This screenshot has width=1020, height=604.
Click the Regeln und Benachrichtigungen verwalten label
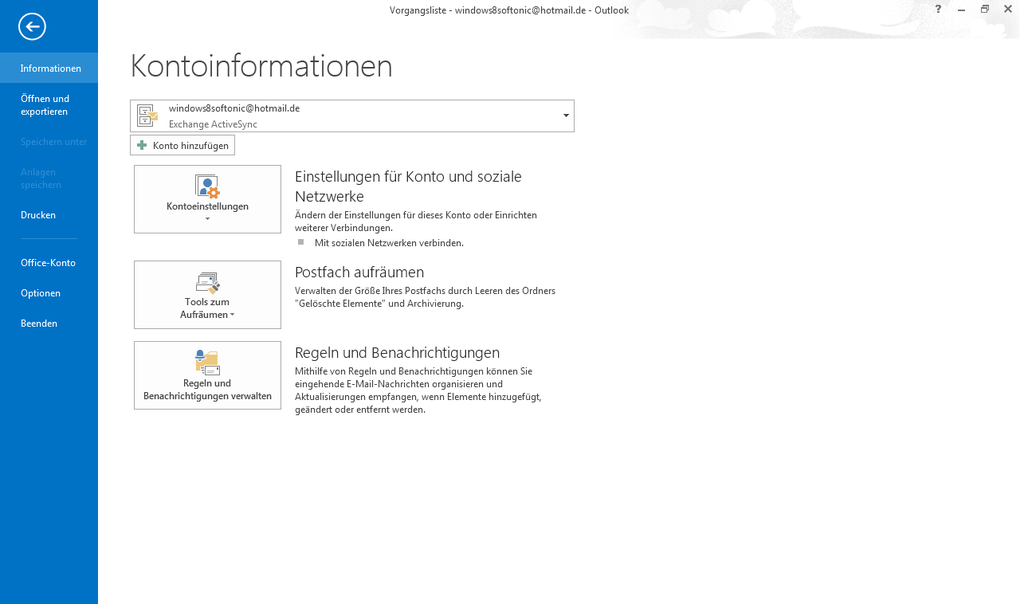[x=208, y=389]
